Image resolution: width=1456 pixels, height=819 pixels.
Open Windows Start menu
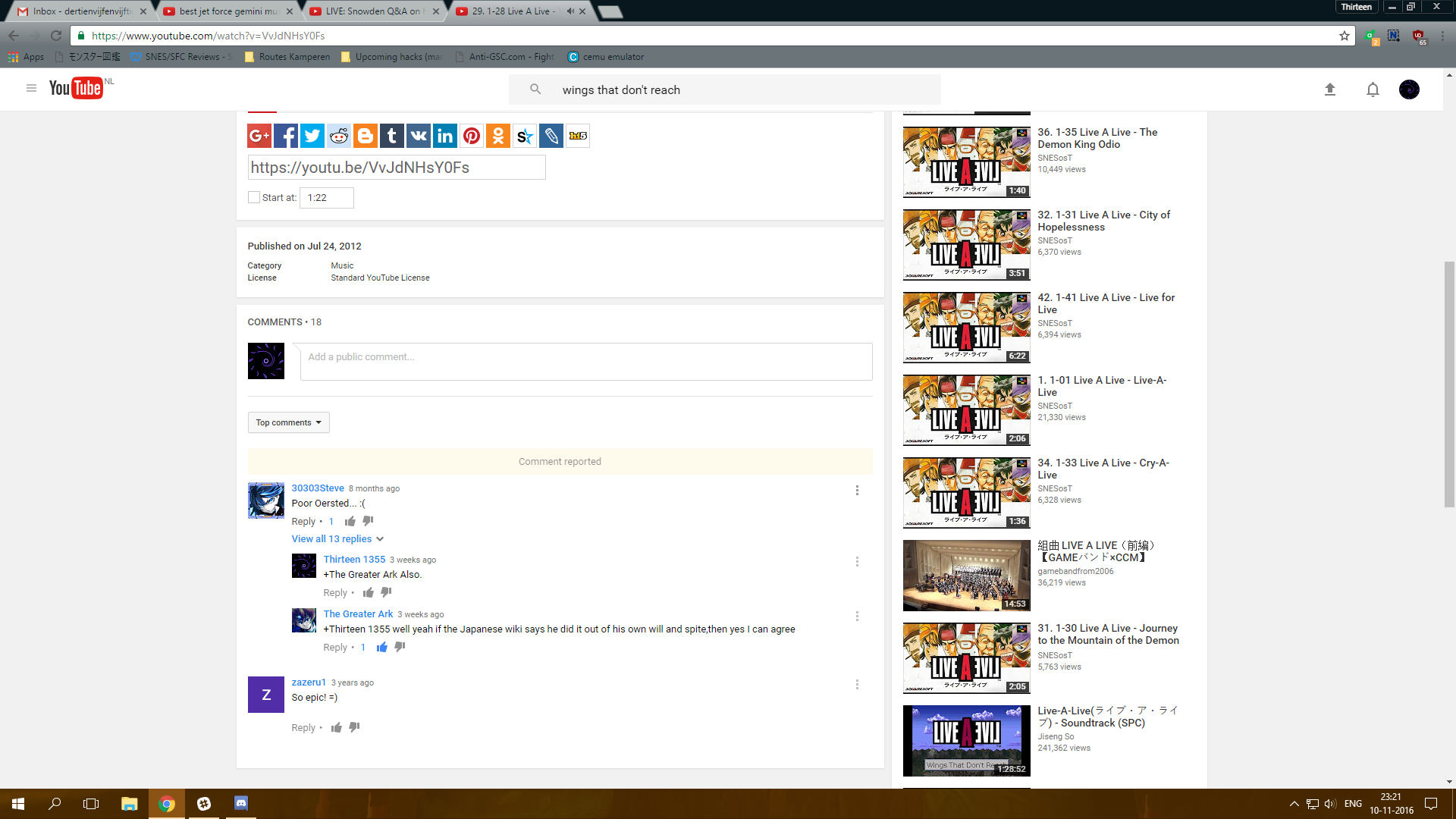18,804
